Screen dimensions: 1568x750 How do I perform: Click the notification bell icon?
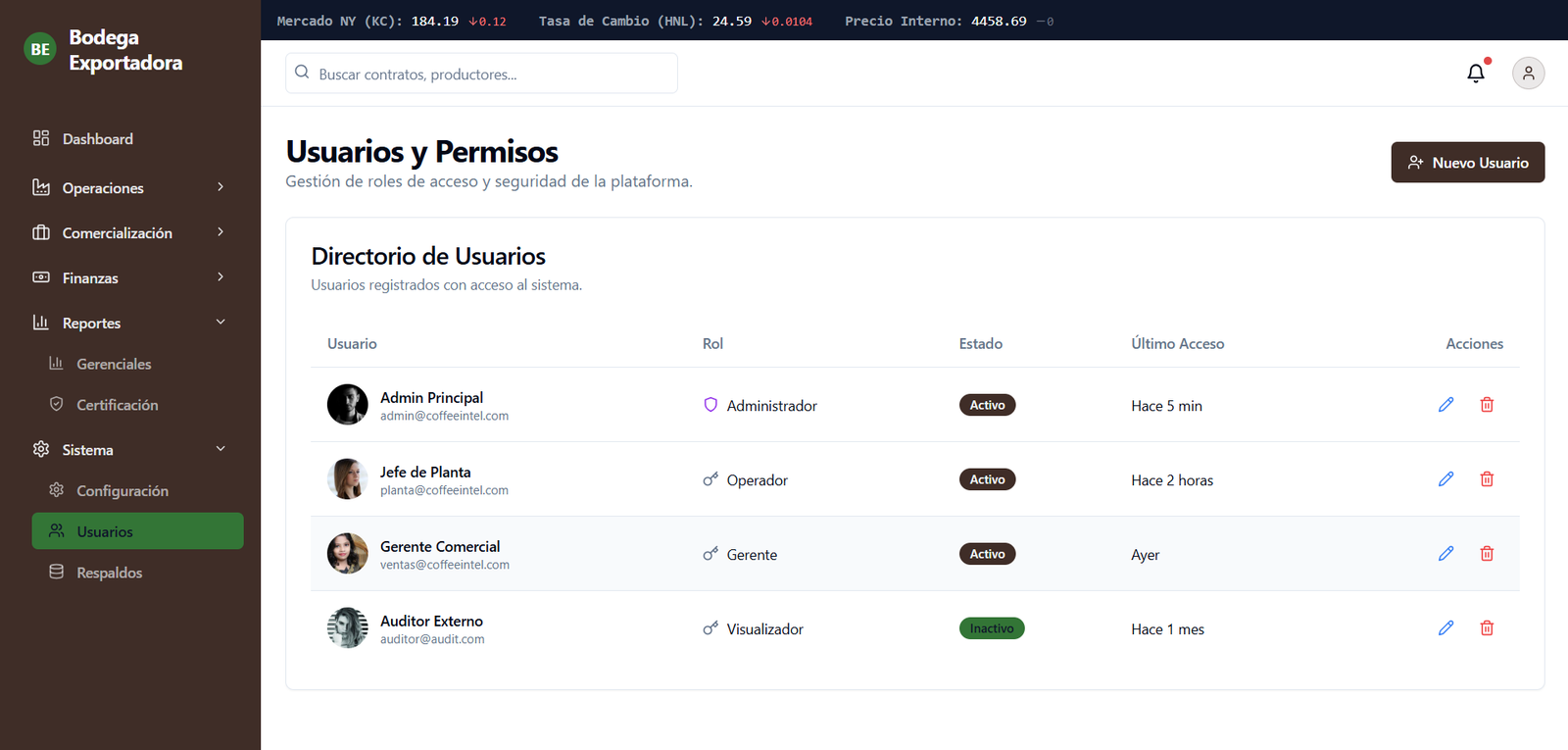pyautogui.click(x=1476, y=74)
